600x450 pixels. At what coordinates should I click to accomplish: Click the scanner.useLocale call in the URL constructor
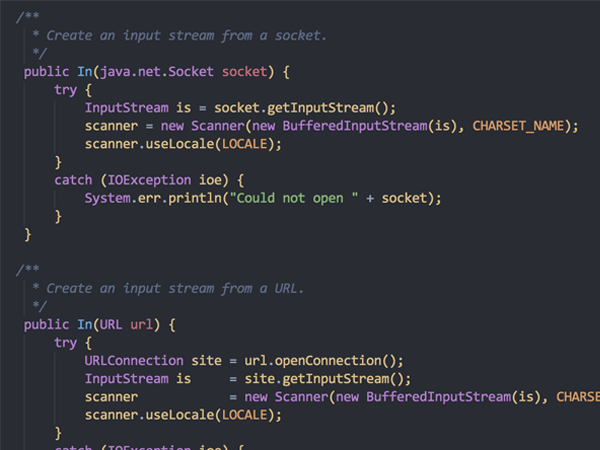[x=183, y=415]
